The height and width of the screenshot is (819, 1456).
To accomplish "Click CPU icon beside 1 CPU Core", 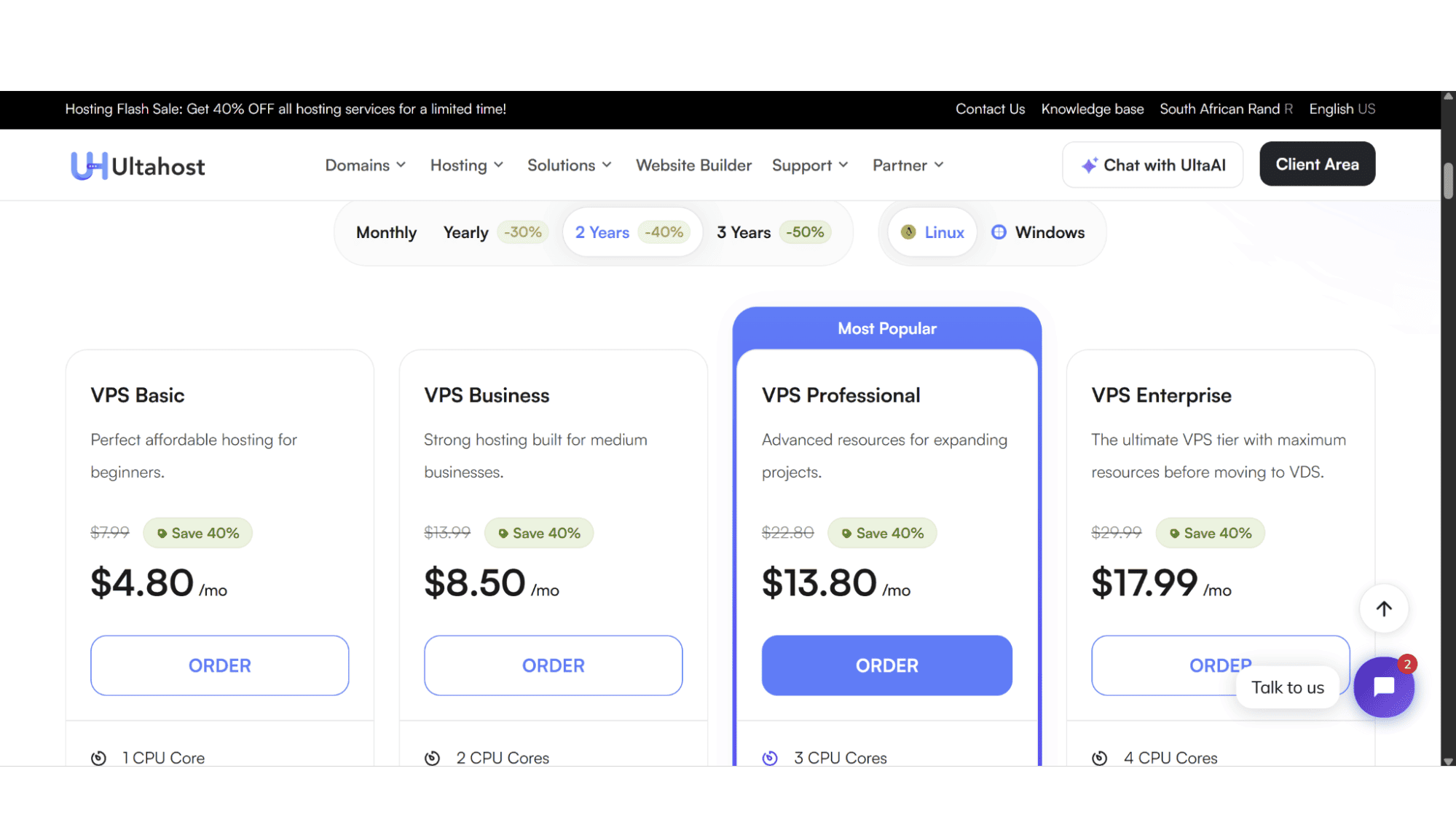I will tap(98, 758).
